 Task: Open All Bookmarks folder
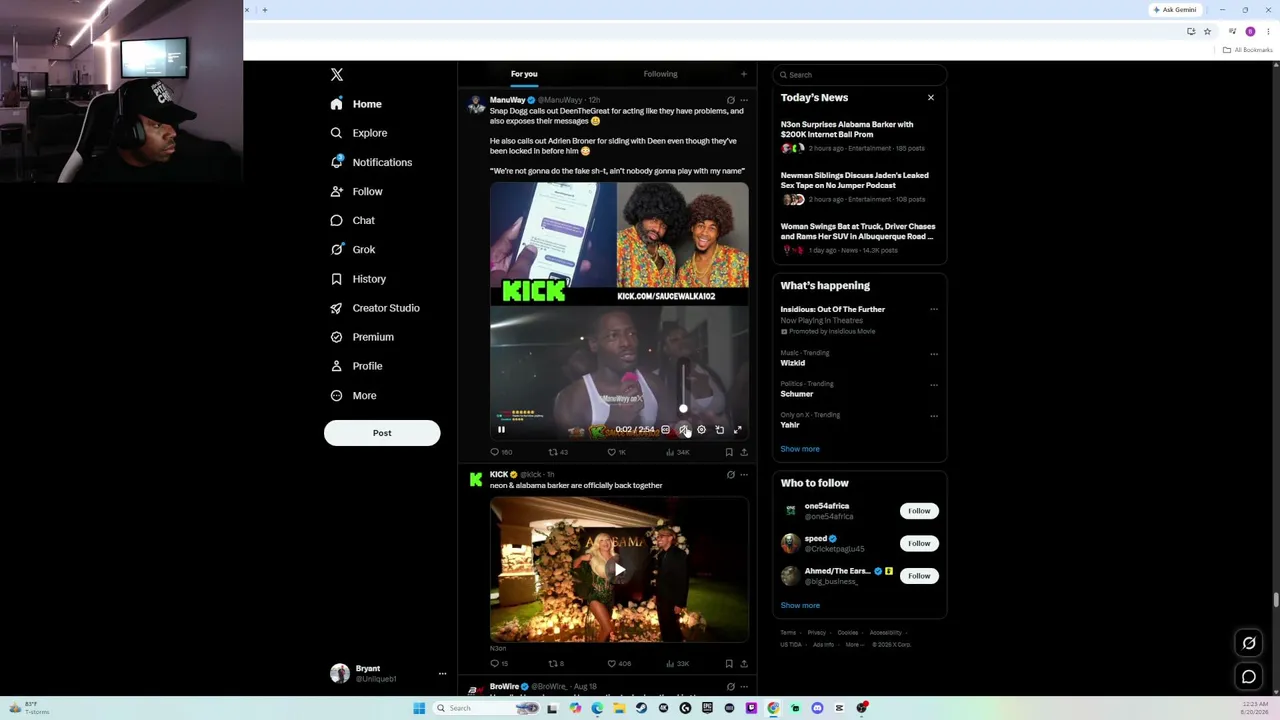pos(1248,50)
